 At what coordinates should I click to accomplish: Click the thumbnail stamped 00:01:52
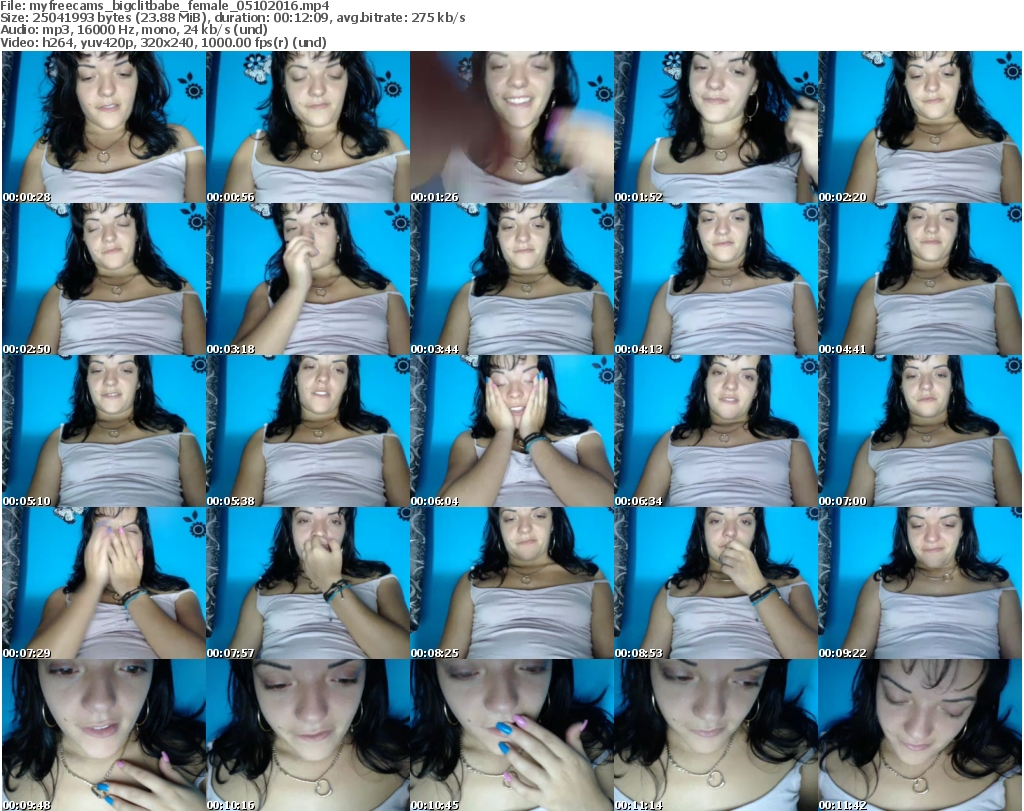716,127
